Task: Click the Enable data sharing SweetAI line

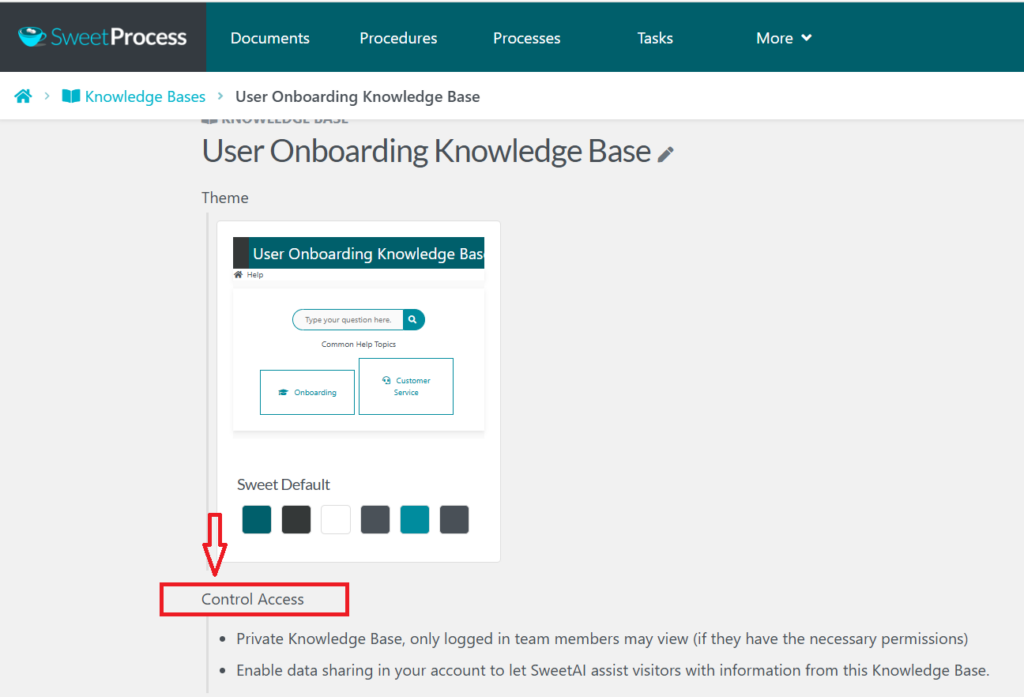Action: coord(613,670)
